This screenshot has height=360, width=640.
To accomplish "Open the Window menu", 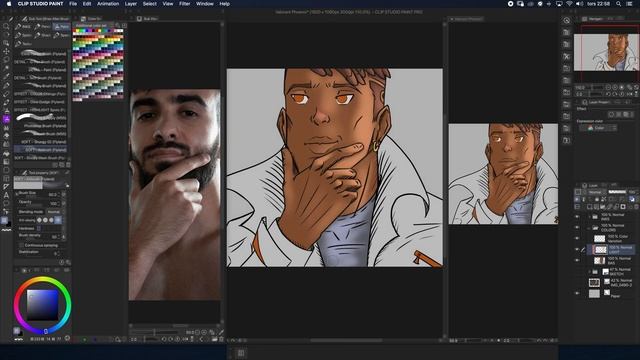I will (x=204, y=4).
